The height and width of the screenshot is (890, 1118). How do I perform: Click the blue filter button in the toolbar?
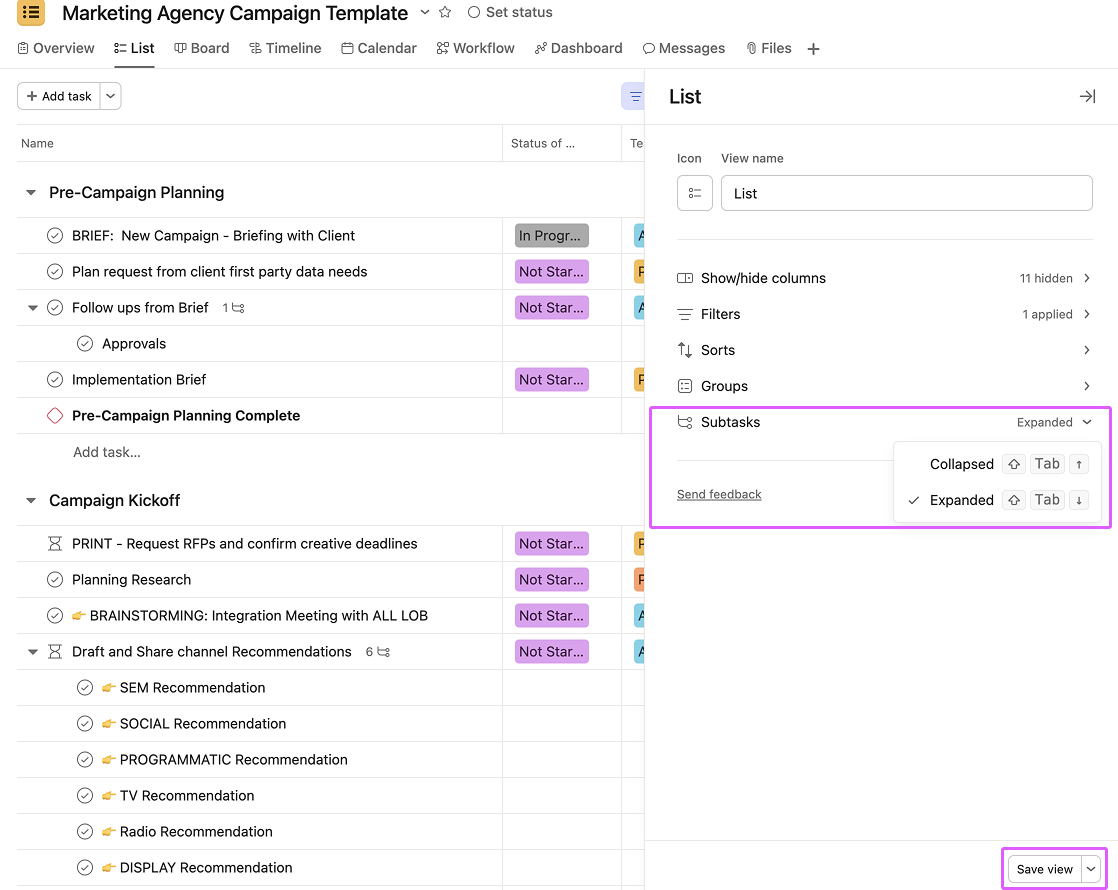(634, 96)
